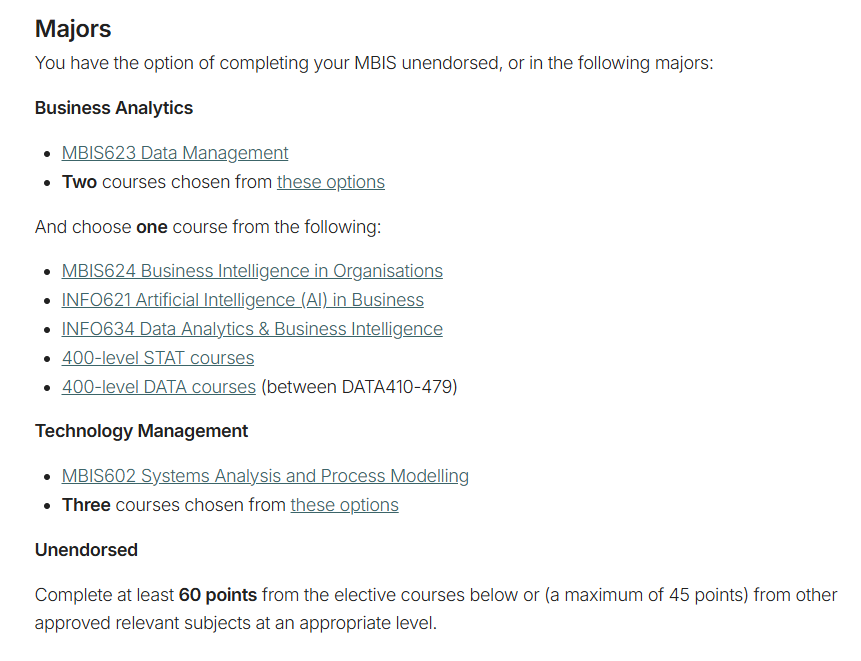Screen dimensions: 861x661
Task: Open "these options" link under Technology Management
Action: 345,505
